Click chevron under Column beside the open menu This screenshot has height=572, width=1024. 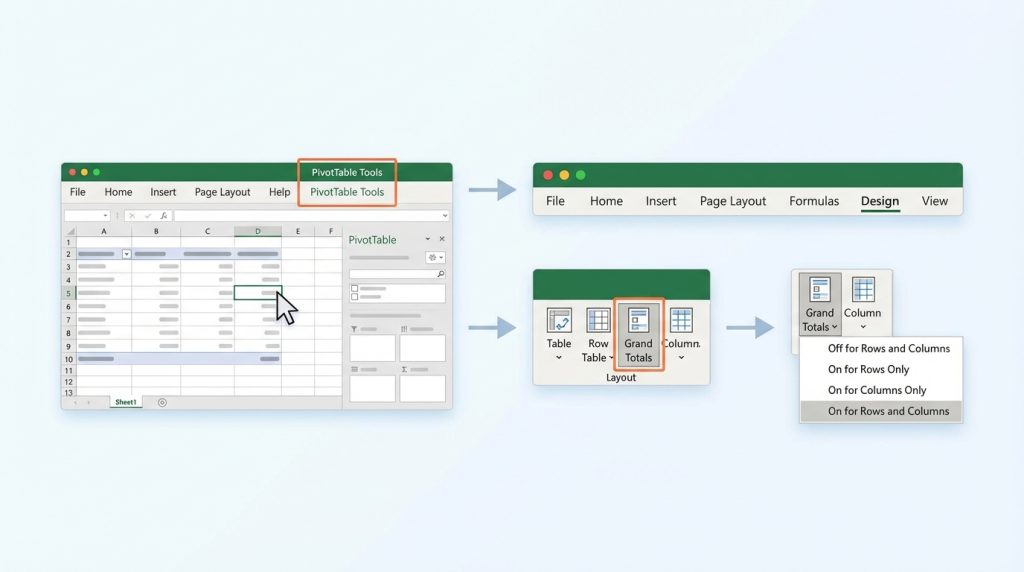[x=863, y=327]
